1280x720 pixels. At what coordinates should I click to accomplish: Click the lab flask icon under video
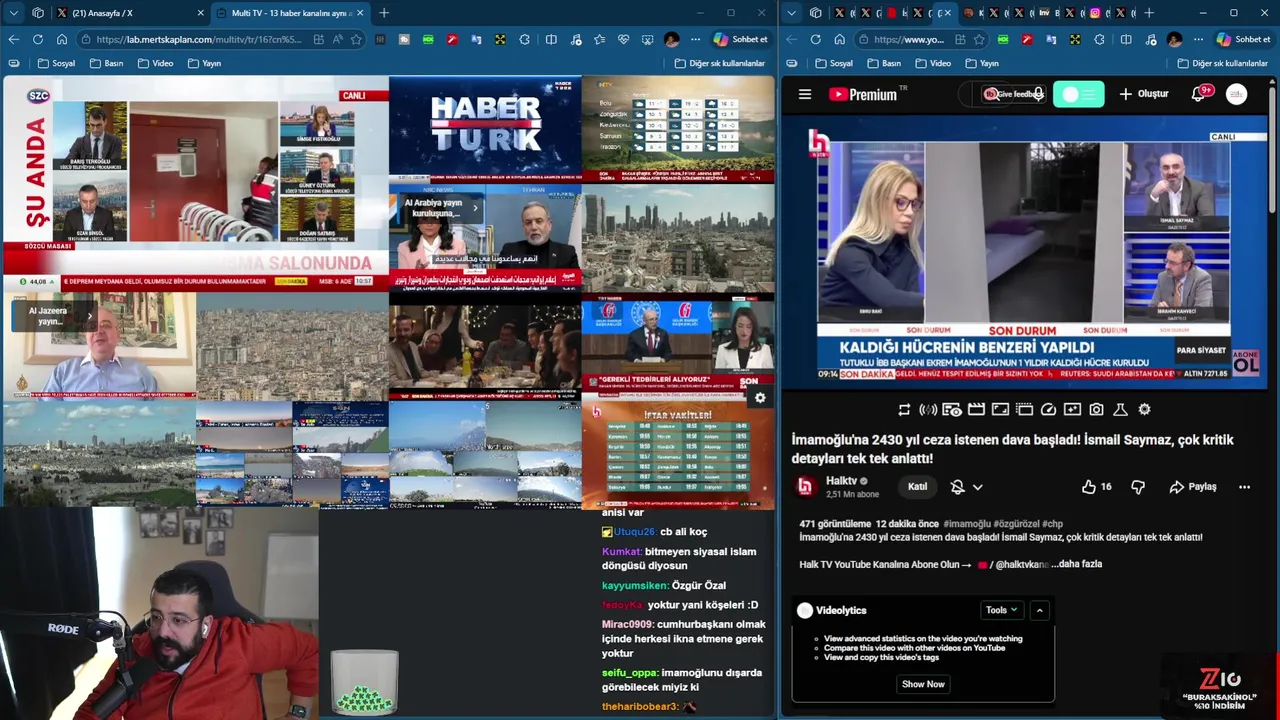pos(1120,409)
